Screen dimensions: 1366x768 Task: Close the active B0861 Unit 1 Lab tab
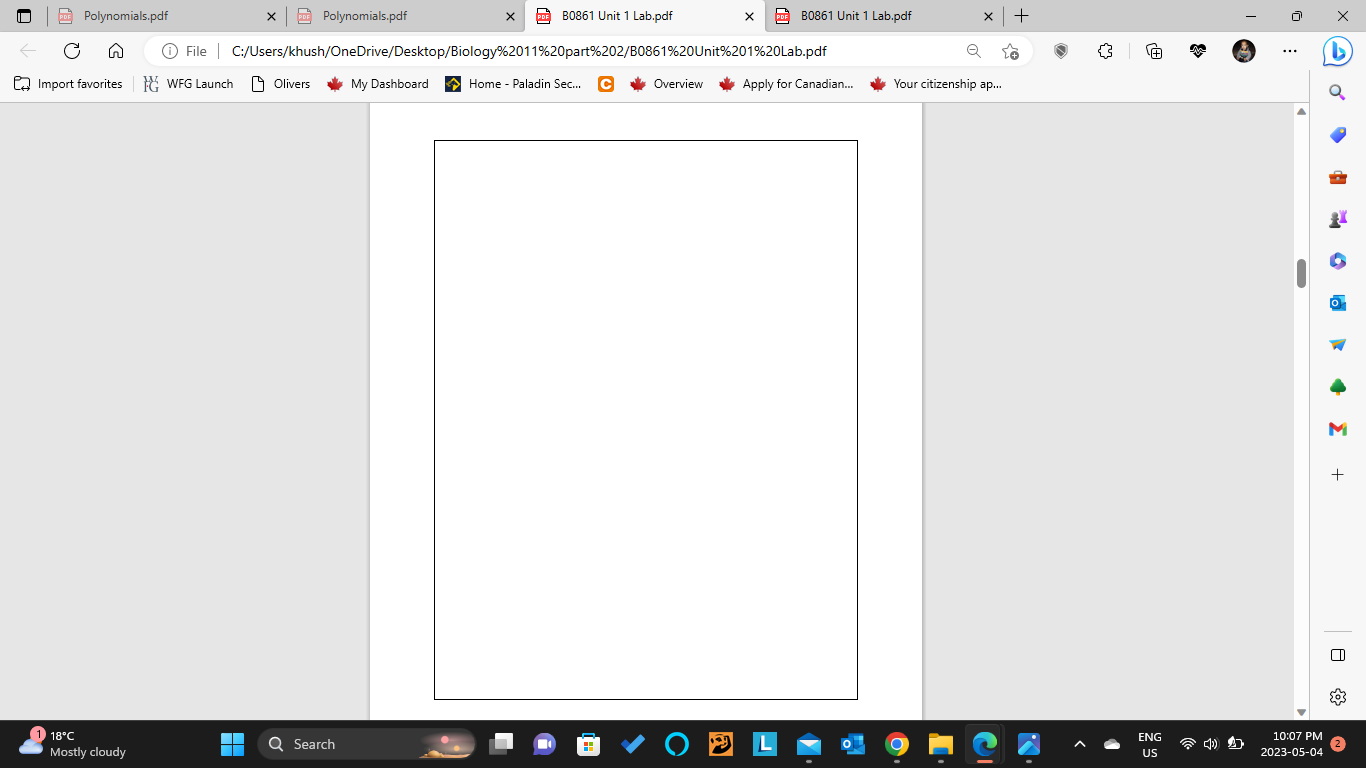point(749,16)
